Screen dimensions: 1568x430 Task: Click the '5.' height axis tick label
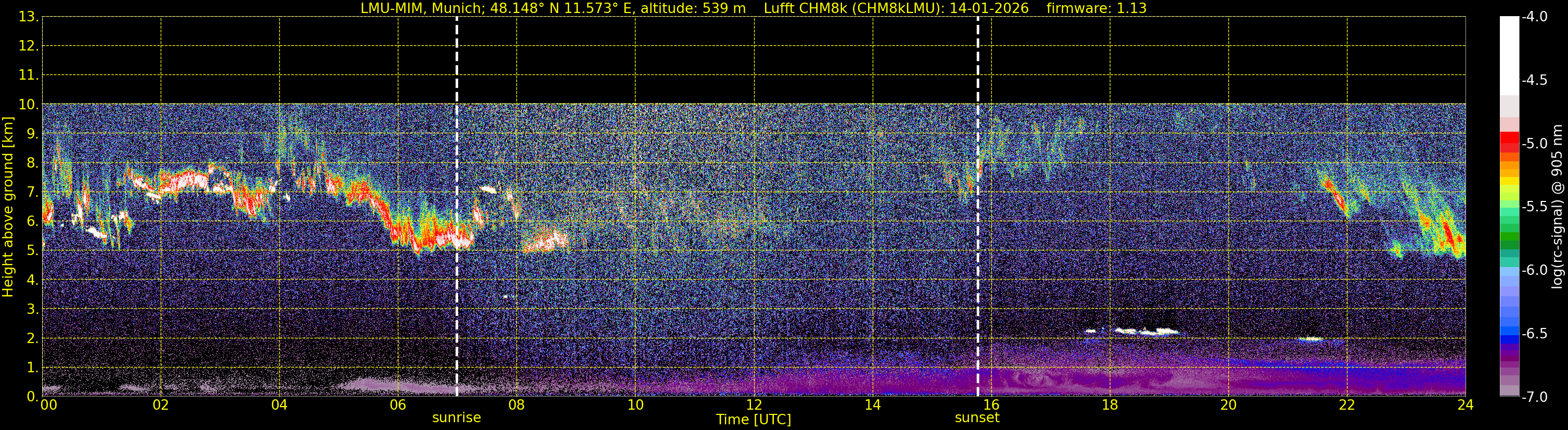[32, 250]
